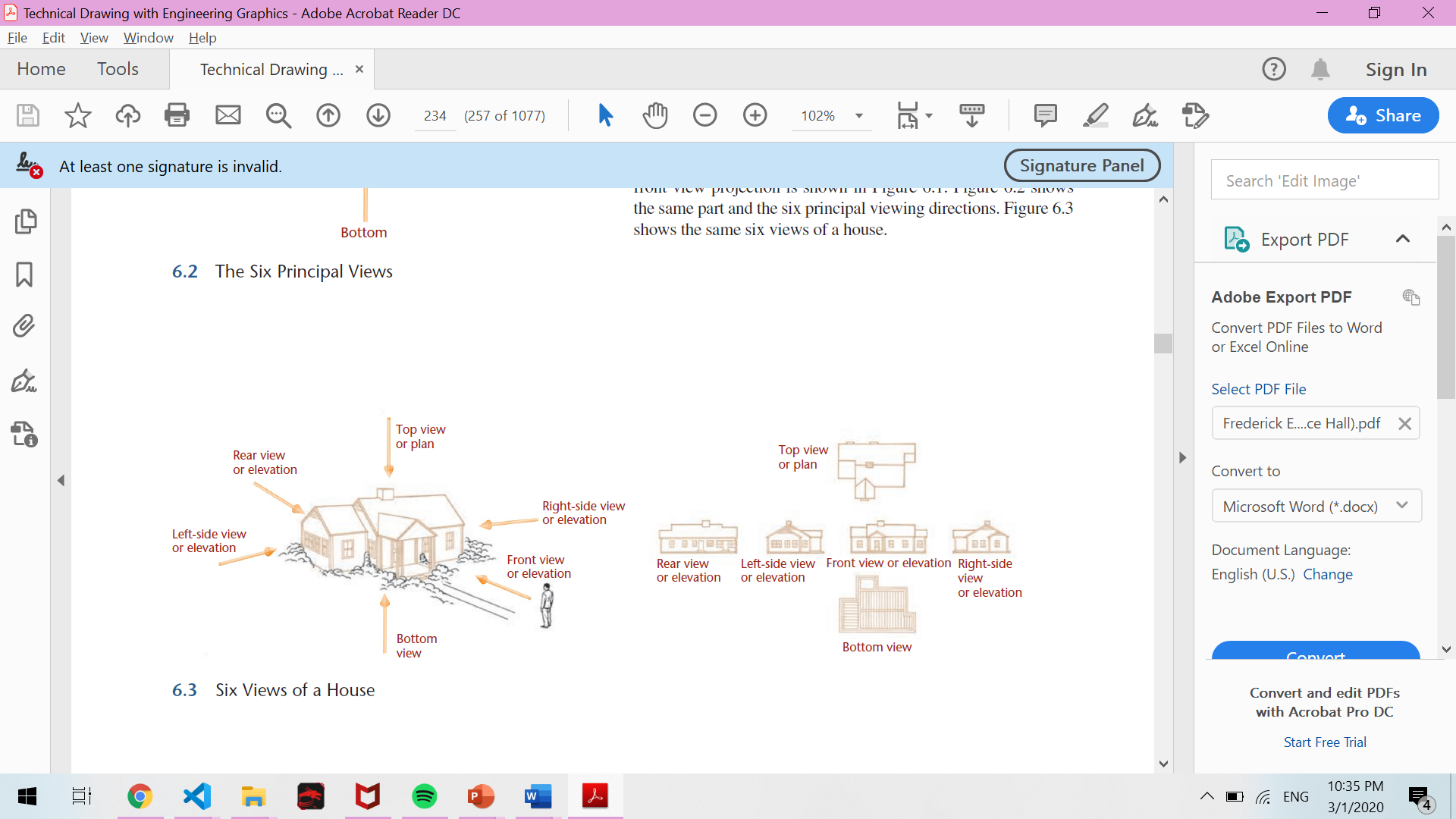Open the View menu
This screenshot has height=819, width=1456.
pyautogui.click(x=94, y=38)
